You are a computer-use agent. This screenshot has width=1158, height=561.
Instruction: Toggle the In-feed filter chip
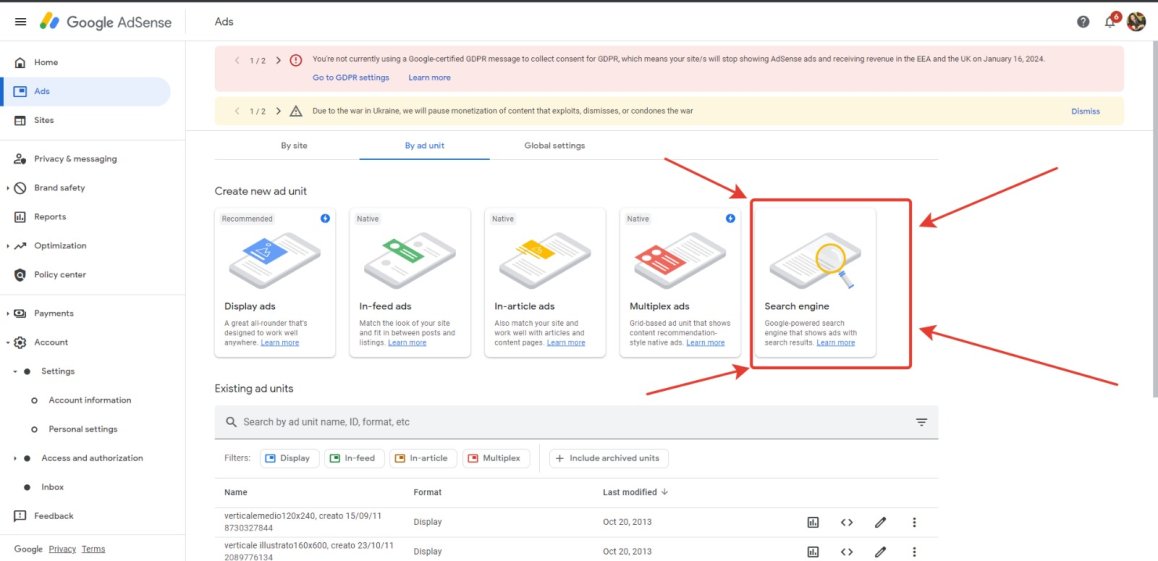[354, 458]
